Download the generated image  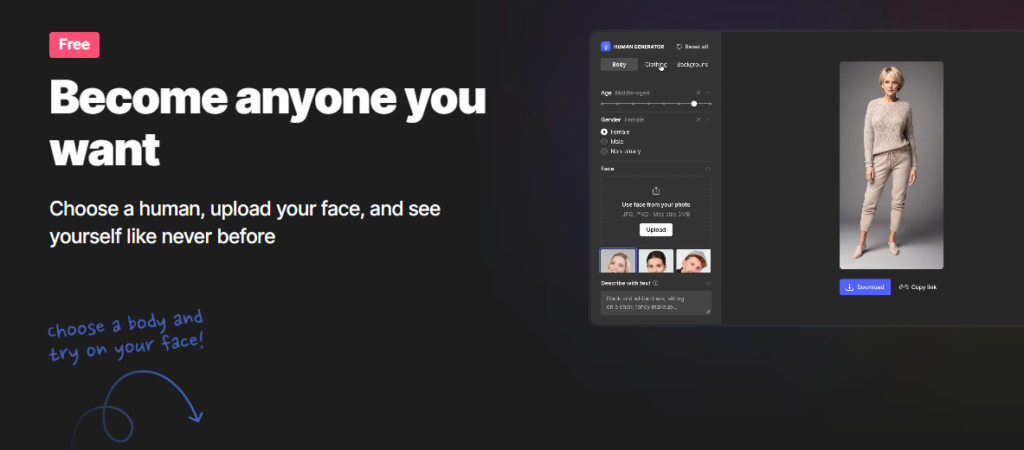click(865, 287)
